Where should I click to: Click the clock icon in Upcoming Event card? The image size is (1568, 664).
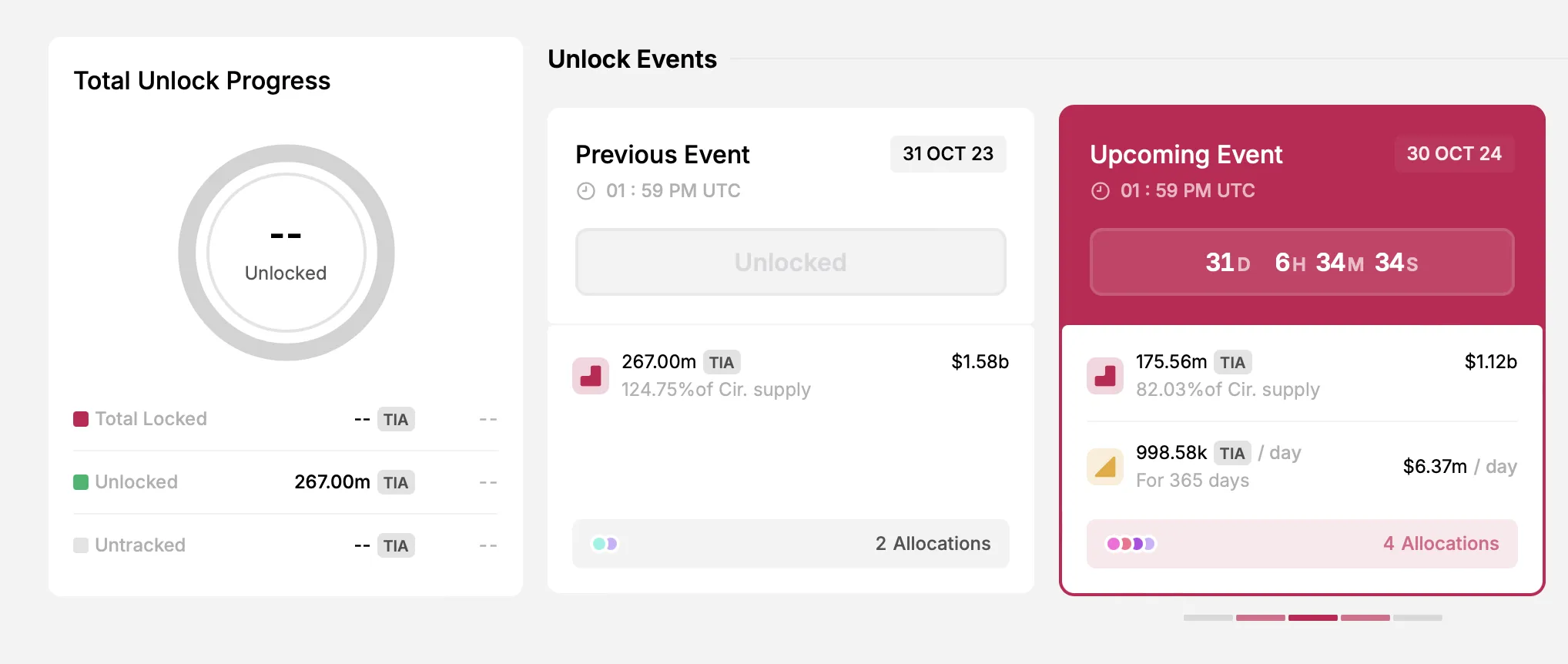point(1101,191)
